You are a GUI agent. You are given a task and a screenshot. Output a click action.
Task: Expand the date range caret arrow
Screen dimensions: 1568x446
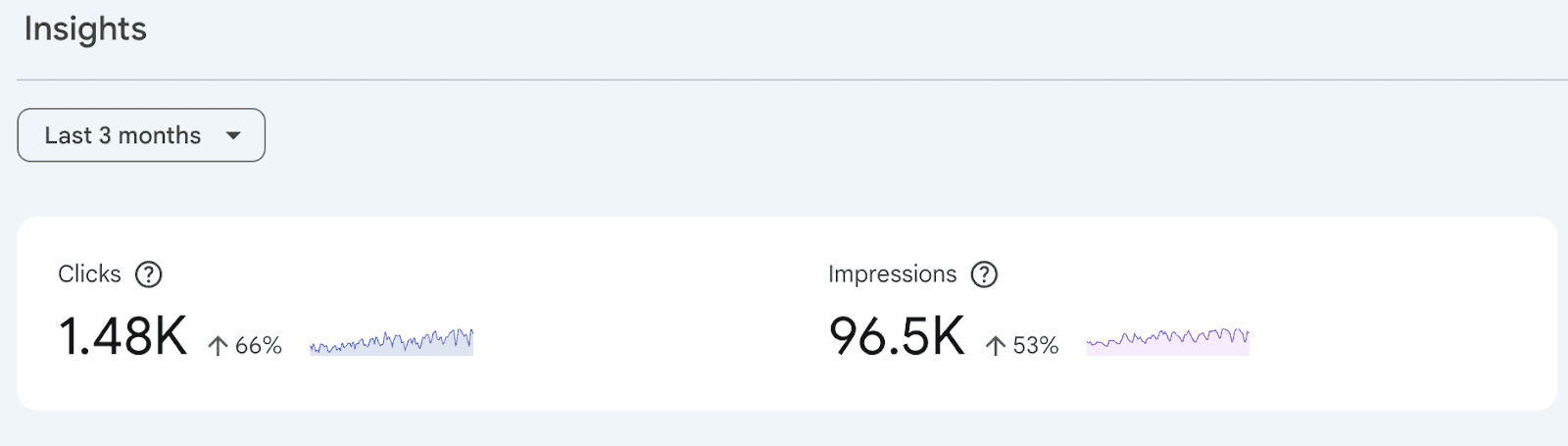pos(233,135)
